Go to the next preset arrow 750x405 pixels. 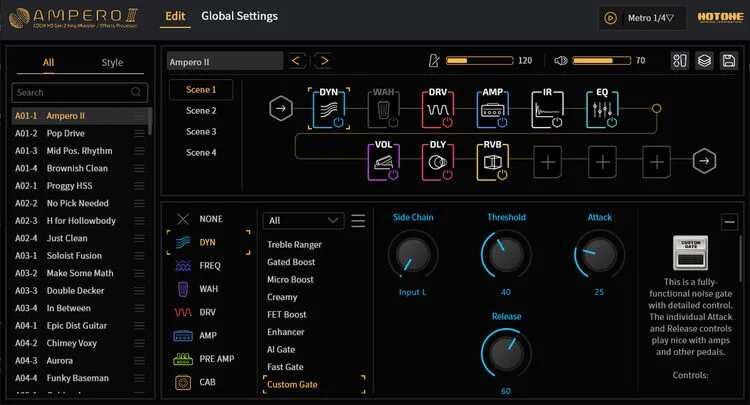pyautogui.click(x=323, y=61)
